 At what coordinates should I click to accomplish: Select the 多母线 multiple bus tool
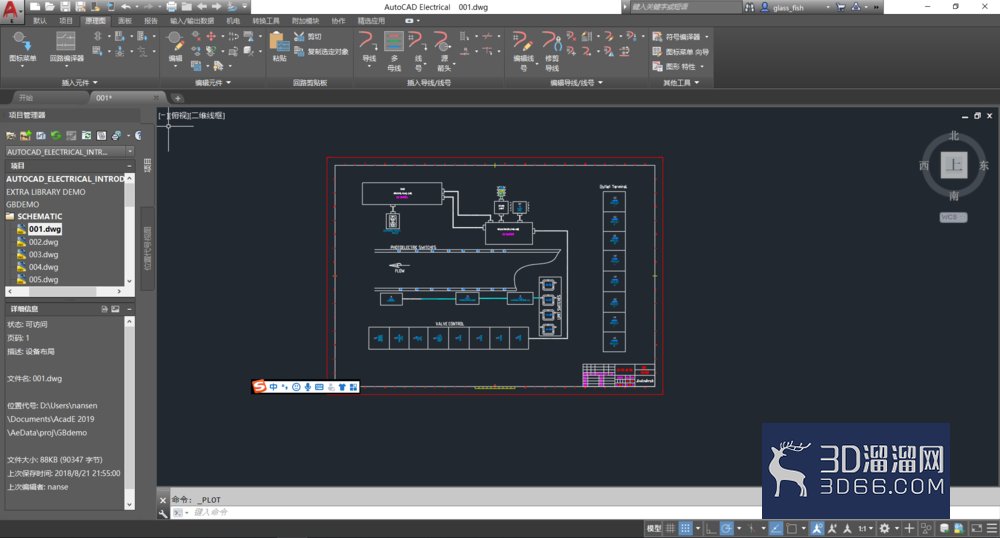[x=394, y=51]
